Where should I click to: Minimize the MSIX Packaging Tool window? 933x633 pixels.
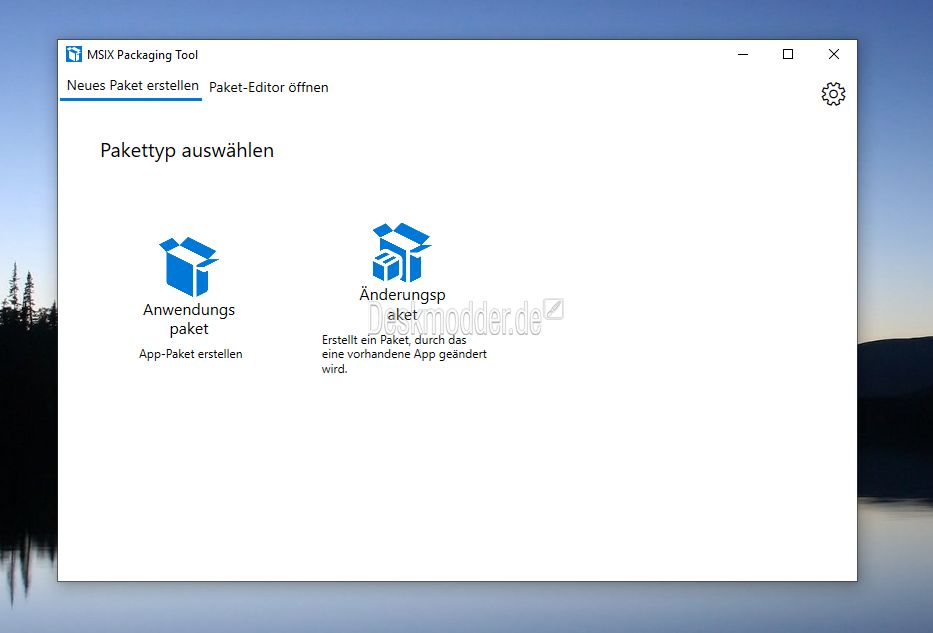743,54
